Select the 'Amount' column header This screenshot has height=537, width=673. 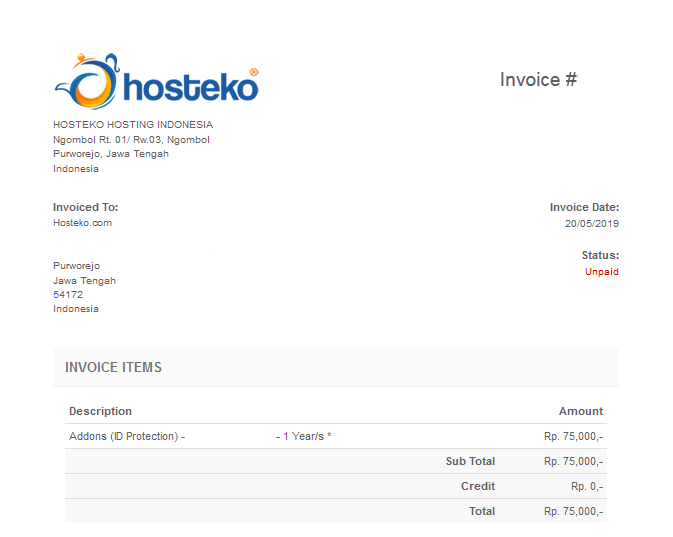click(581, 411)
